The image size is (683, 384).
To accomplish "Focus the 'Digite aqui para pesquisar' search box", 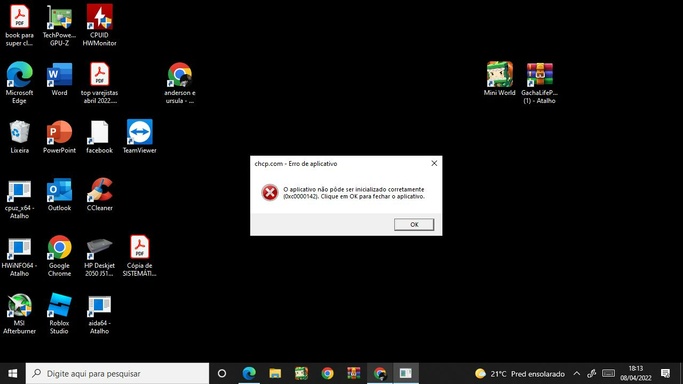I will coord(117,374).
